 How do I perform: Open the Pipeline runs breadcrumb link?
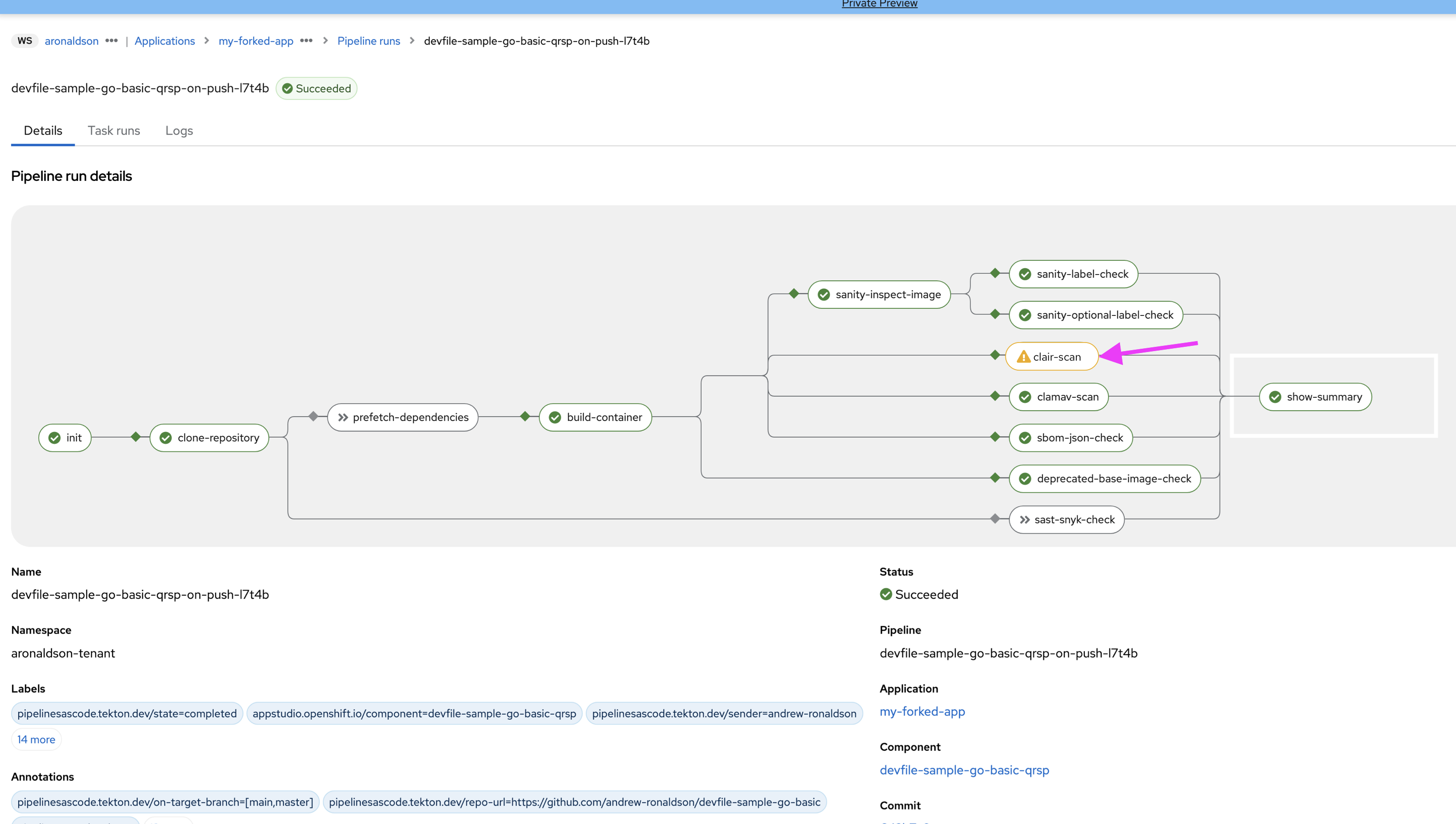point(368,41)
